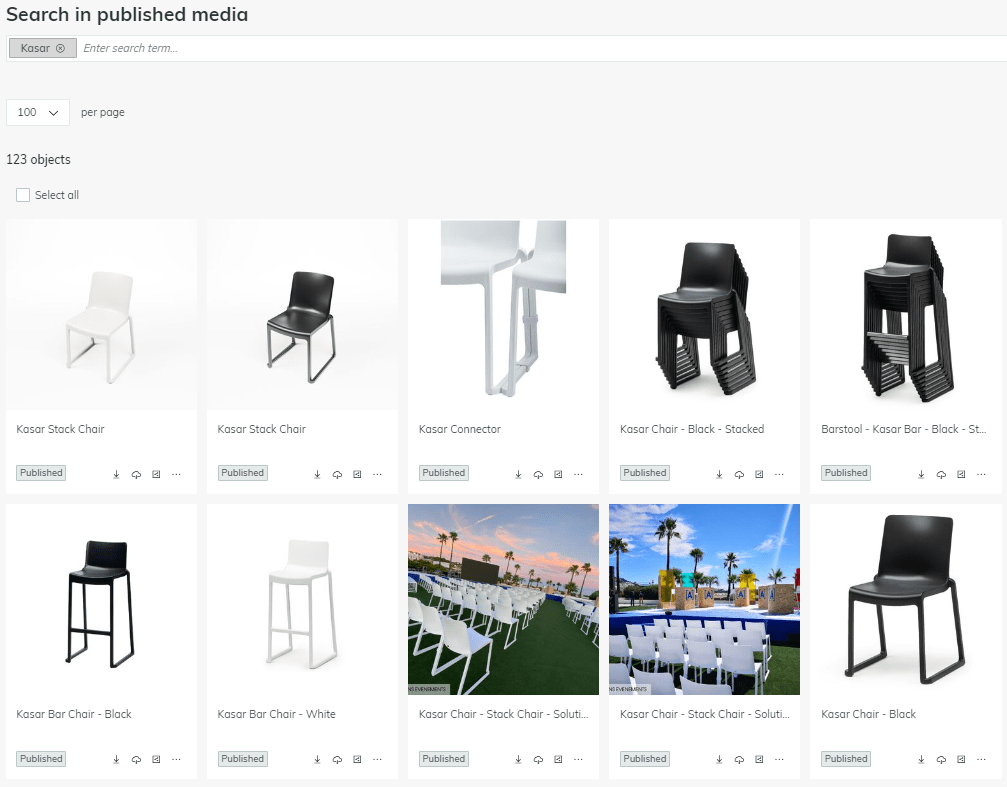
Task: Click cloud icon on Kasar Chair - Black card
Action: click(x=941, y=759)
